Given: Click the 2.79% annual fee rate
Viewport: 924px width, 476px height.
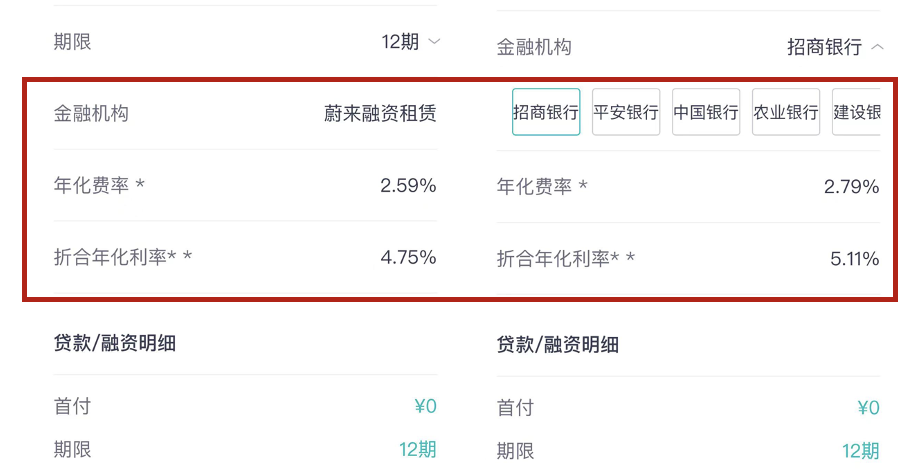Looking at the screenshot, I should coord(851,187).
